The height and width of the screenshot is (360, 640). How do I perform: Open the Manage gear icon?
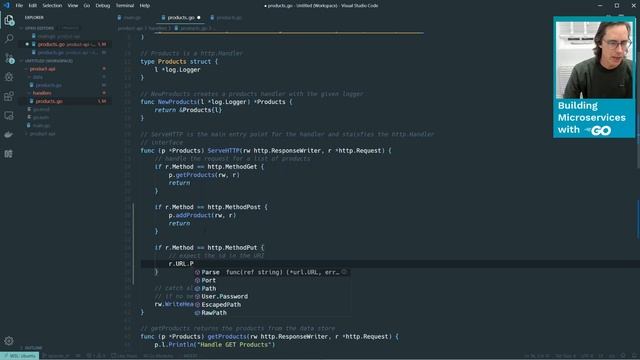pyautogui.click(x=9, y=341)
